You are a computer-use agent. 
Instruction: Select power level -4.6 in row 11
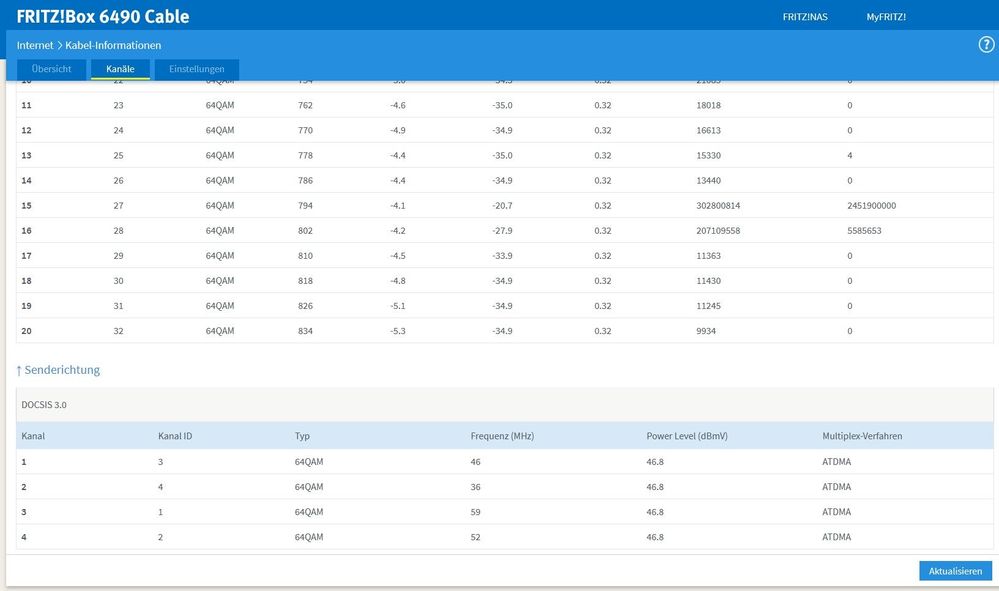[398, 106]
